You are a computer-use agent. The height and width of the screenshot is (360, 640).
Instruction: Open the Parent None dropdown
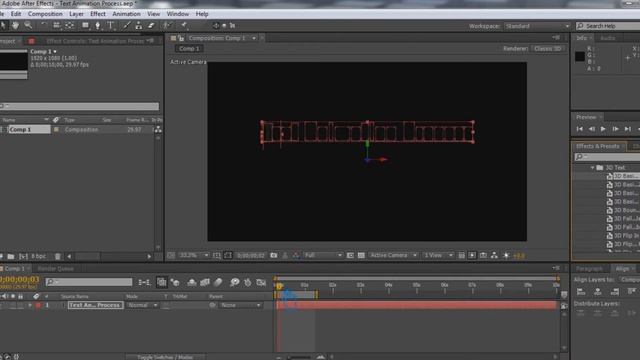[x=240, y=305]
